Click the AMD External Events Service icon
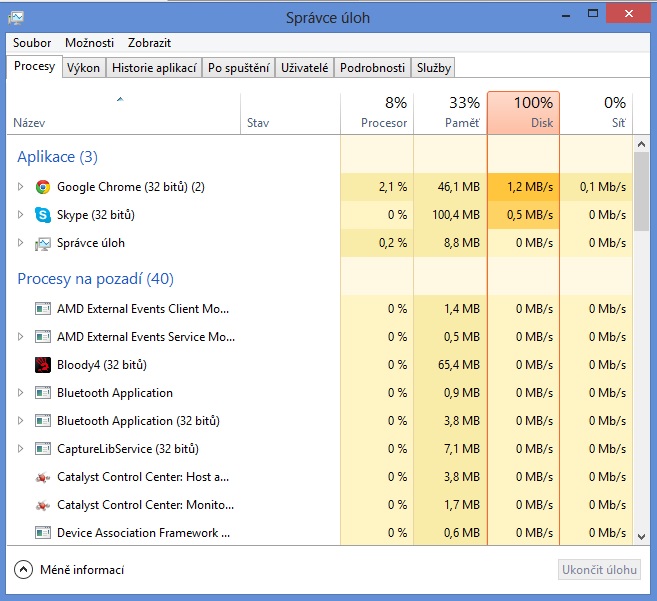Viewport: 657px width, 601px height. (43, 337)
